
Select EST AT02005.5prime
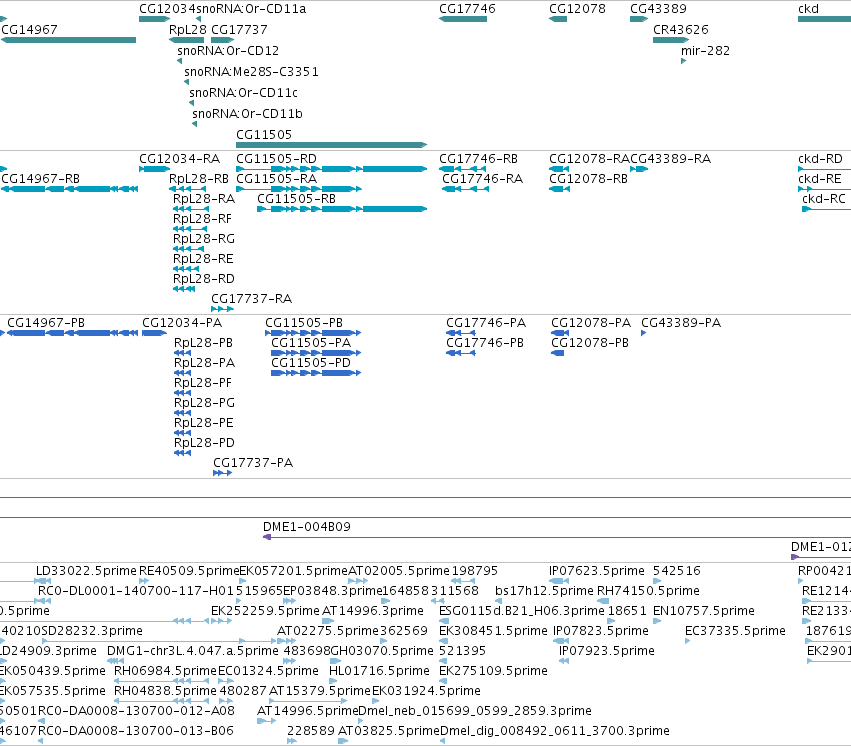coord(399,571)
